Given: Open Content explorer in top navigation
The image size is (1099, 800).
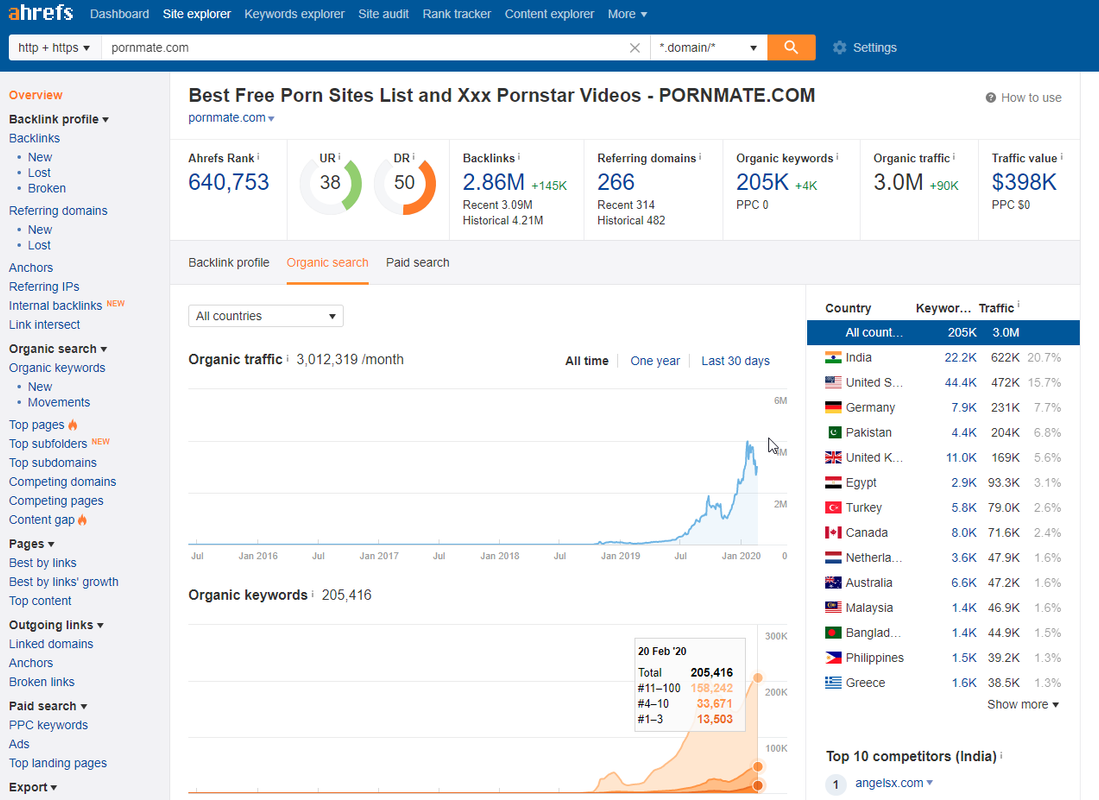Looking at the screenshot, I should pos(550,14).
